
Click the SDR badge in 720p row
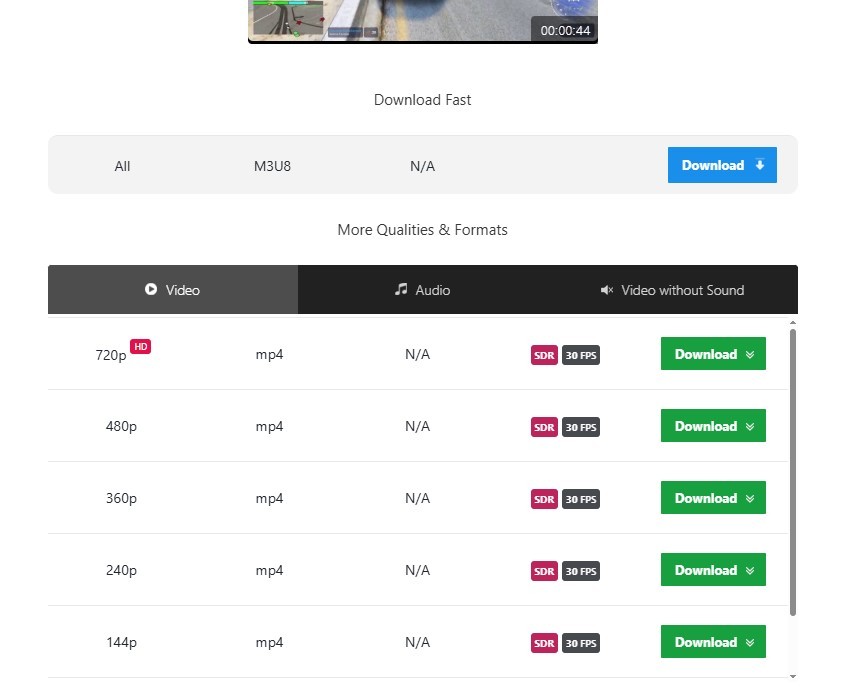click(544, 355)
